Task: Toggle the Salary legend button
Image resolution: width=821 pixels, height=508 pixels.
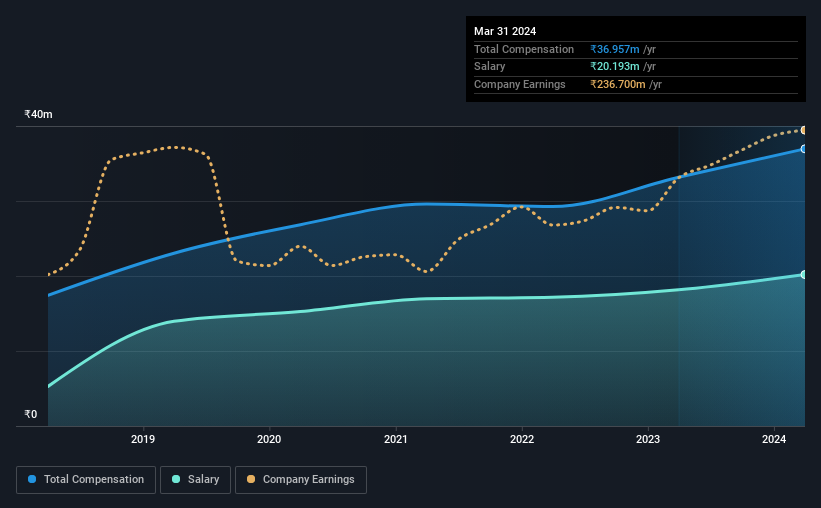Action: pos(195,480)
